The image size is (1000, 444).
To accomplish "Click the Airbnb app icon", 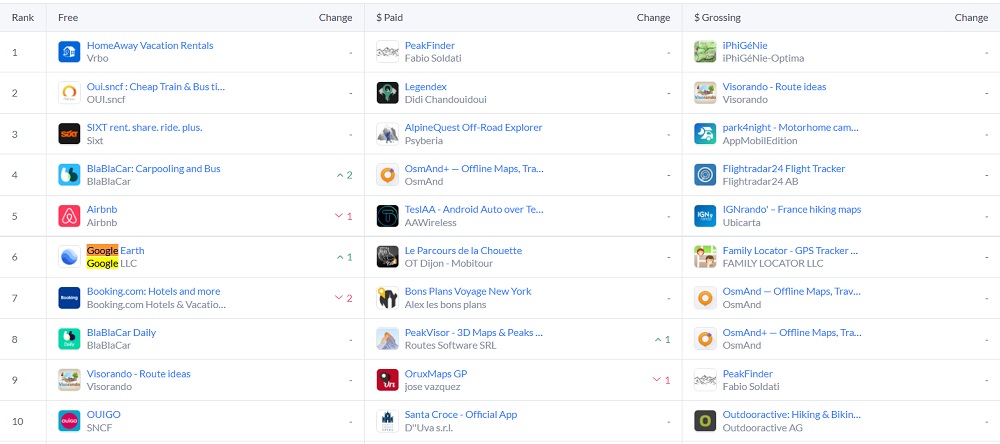I will pos(69,216).
